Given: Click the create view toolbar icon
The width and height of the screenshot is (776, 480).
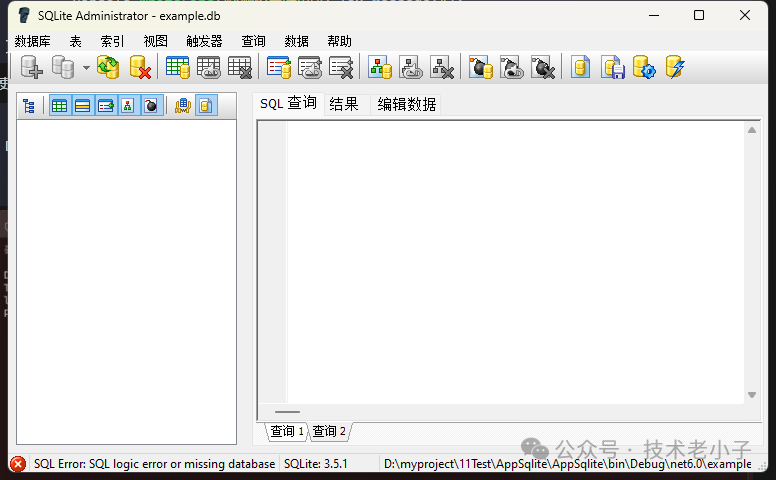Looking at the screenshot, I should [x=279, y=67].
